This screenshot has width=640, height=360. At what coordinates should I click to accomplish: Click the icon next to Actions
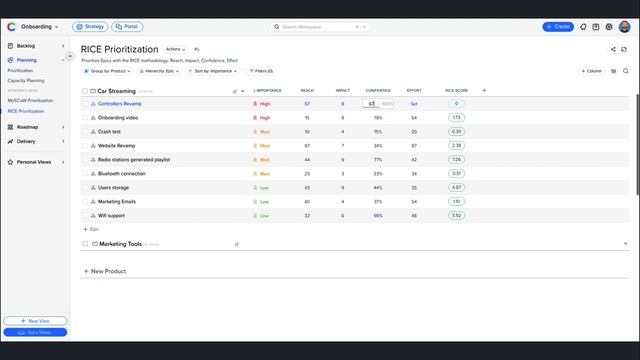click(x=197, y=49)
